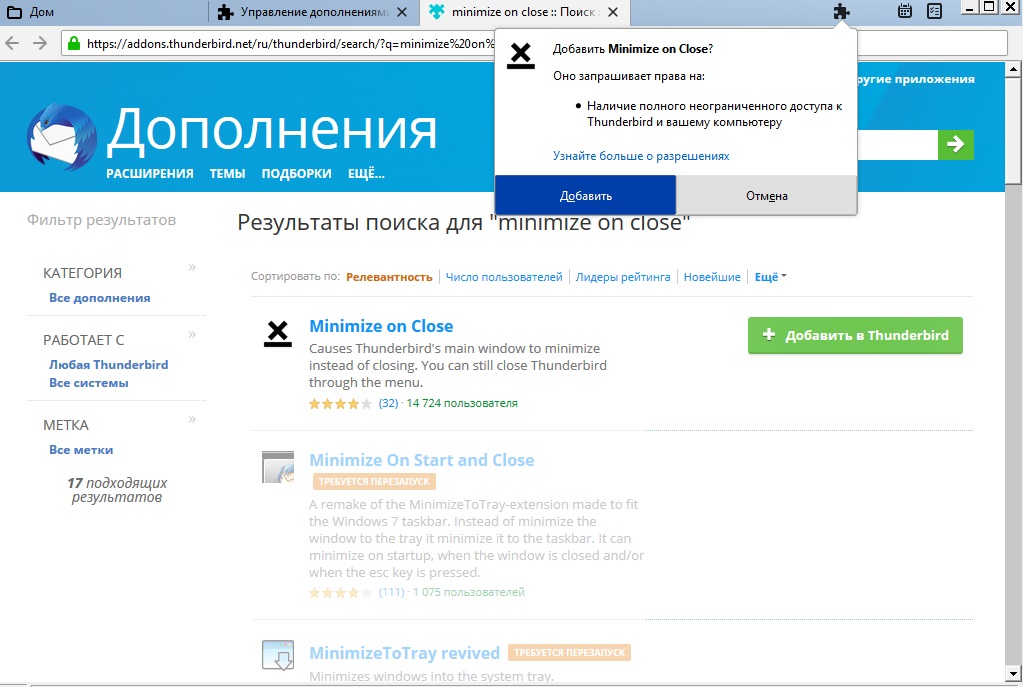
Task: Open the tasks checklist icon in tab bar
Action: (x=934, y=11)
